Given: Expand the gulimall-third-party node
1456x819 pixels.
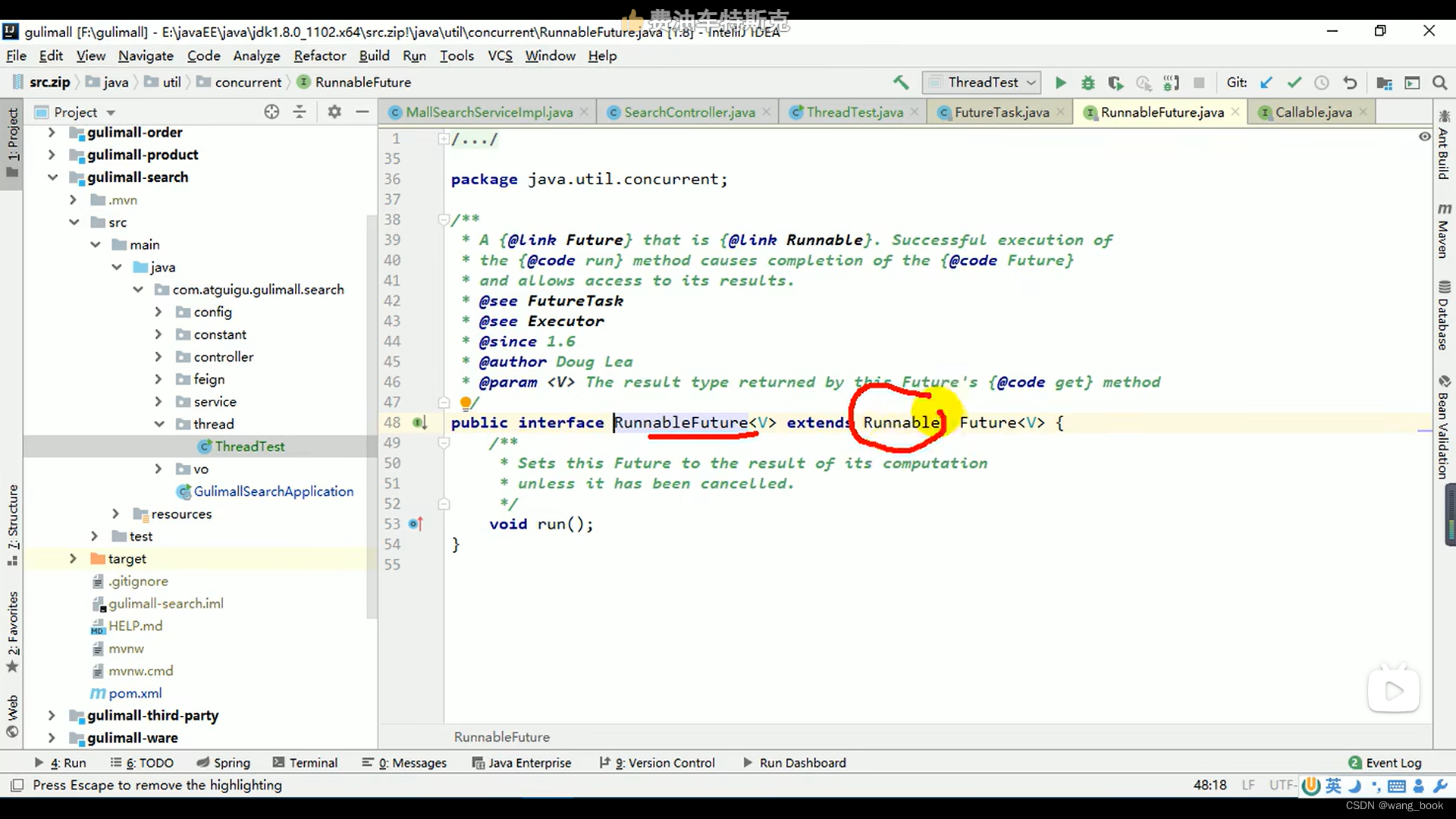Looking at the screenshot, I should coord(51,715).
